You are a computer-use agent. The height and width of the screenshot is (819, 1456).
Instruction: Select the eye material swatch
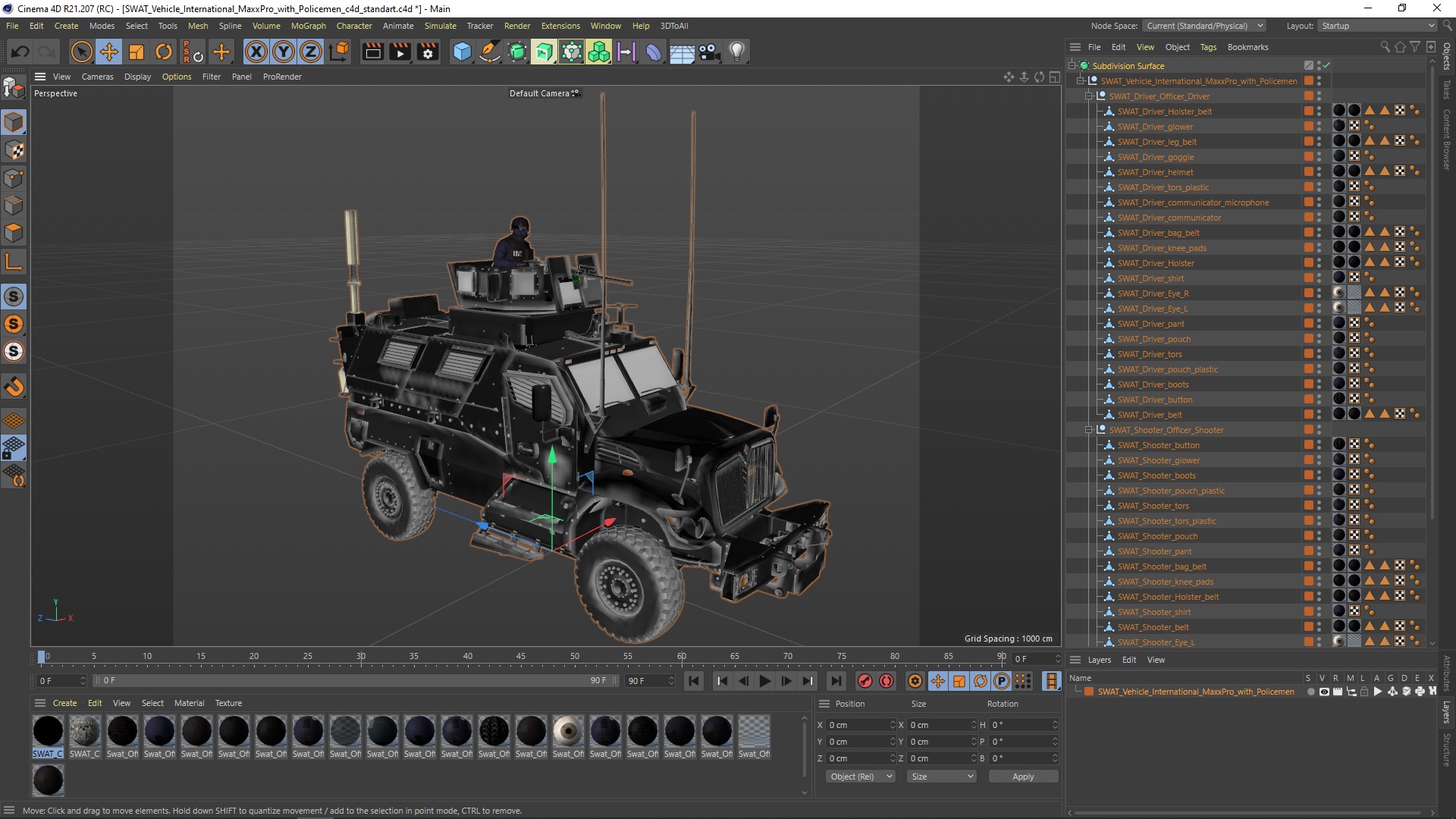pyautogui.click(x=568, y=731)
